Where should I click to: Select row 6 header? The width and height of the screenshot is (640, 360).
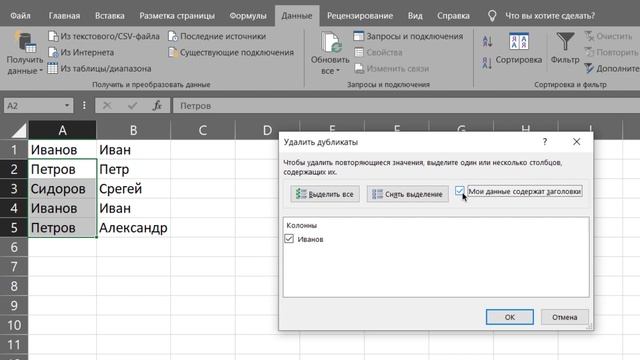14,247
